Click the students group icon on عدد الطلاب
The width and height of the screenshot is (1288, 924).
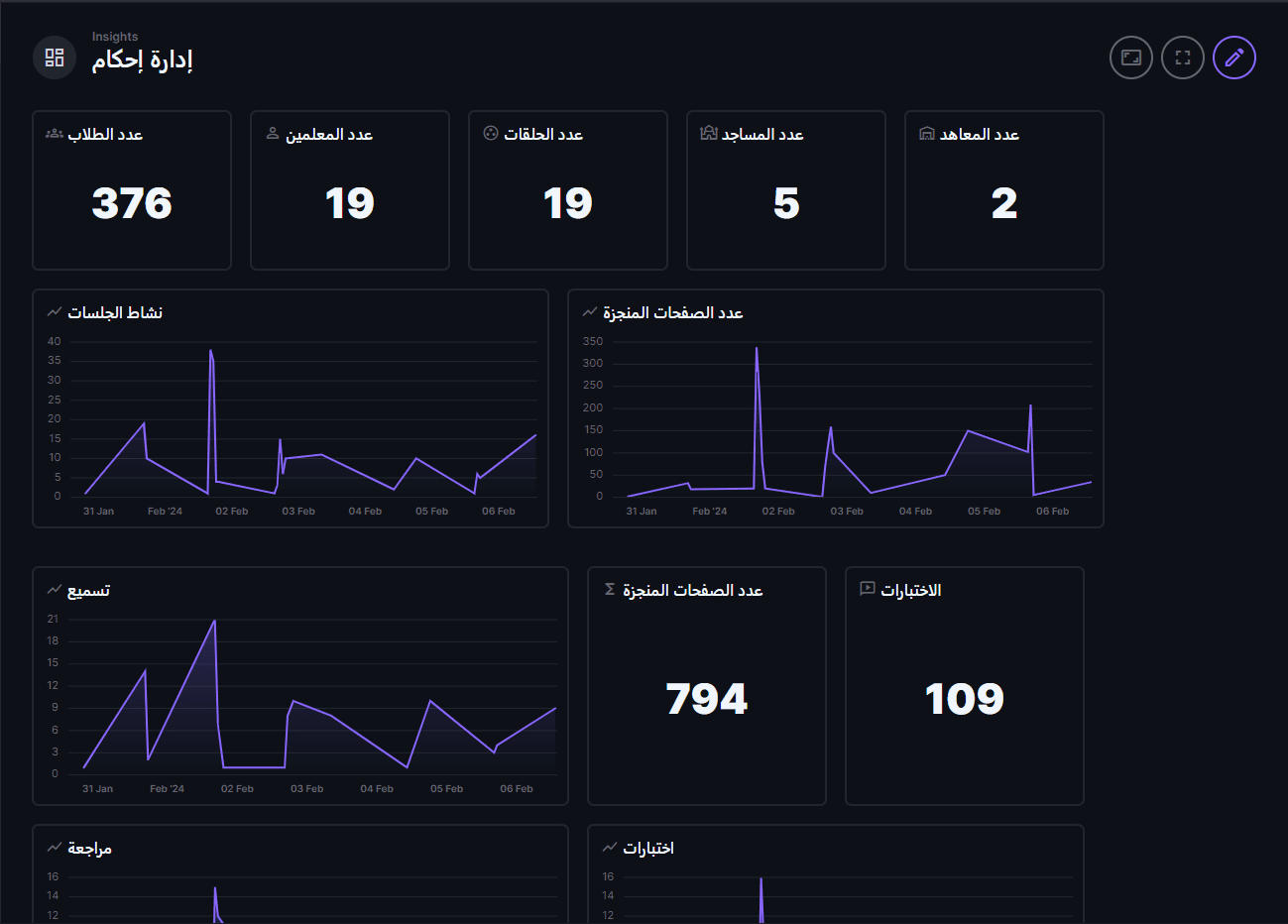click(55, 133)
